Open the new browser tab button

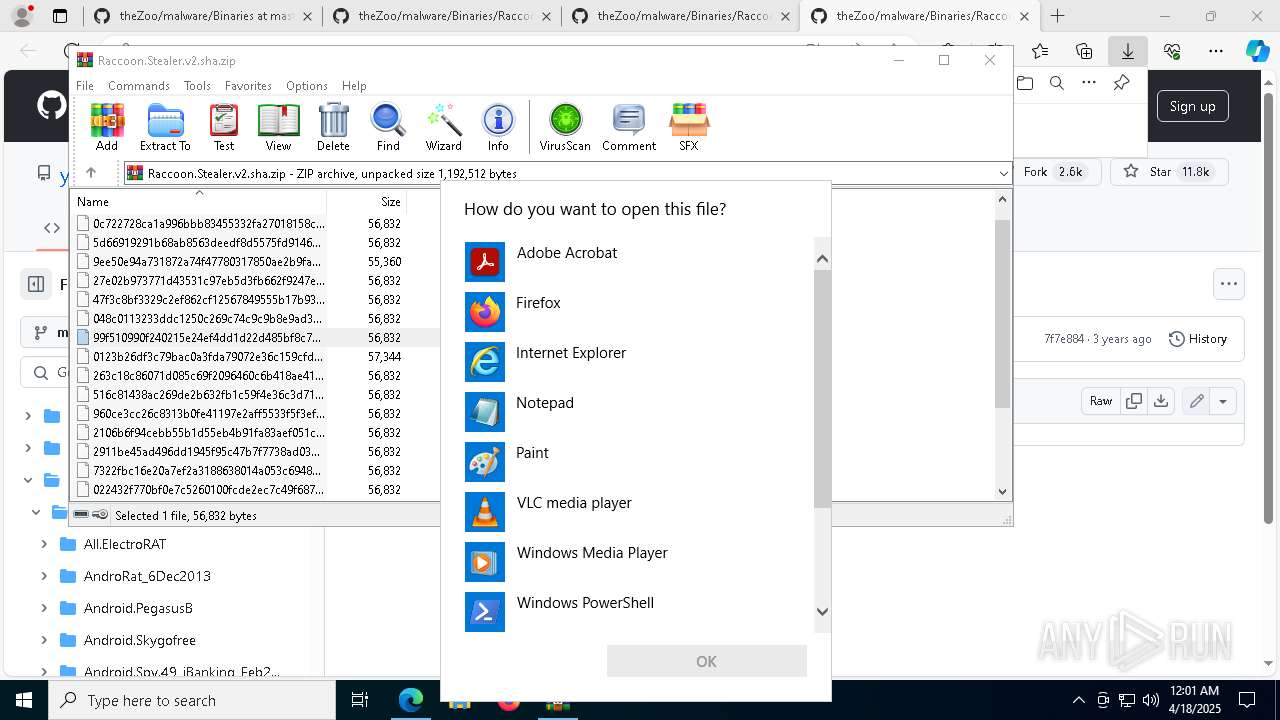point(1057,16)
